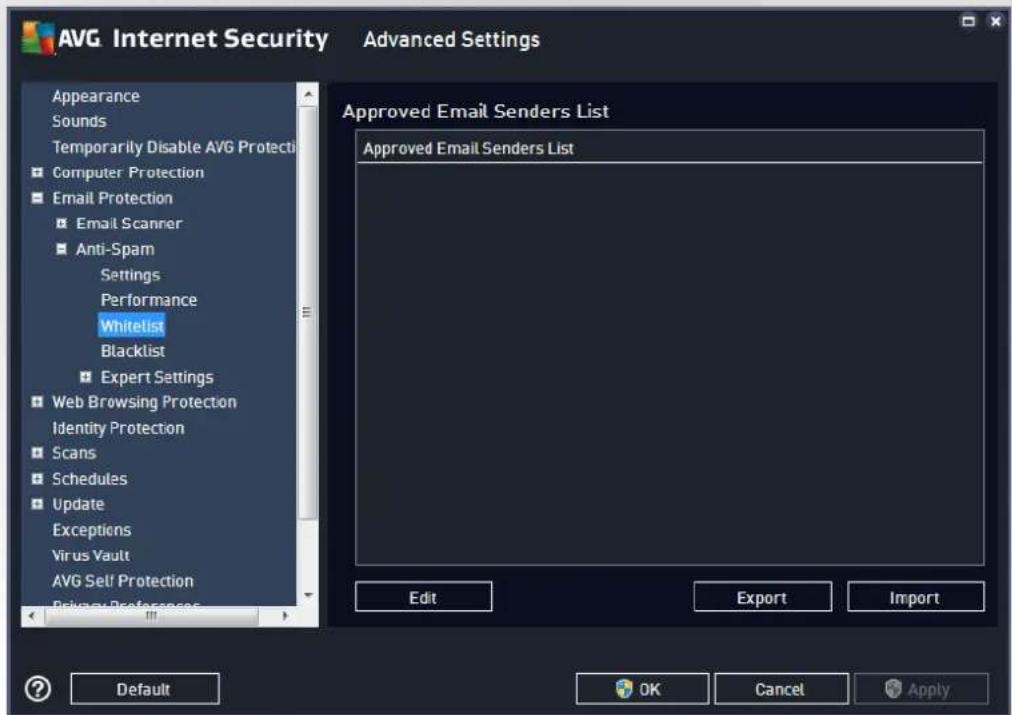Open Virus Vault item
Viewport: 1012px width, 715px height.
click(x=90, y=555)
